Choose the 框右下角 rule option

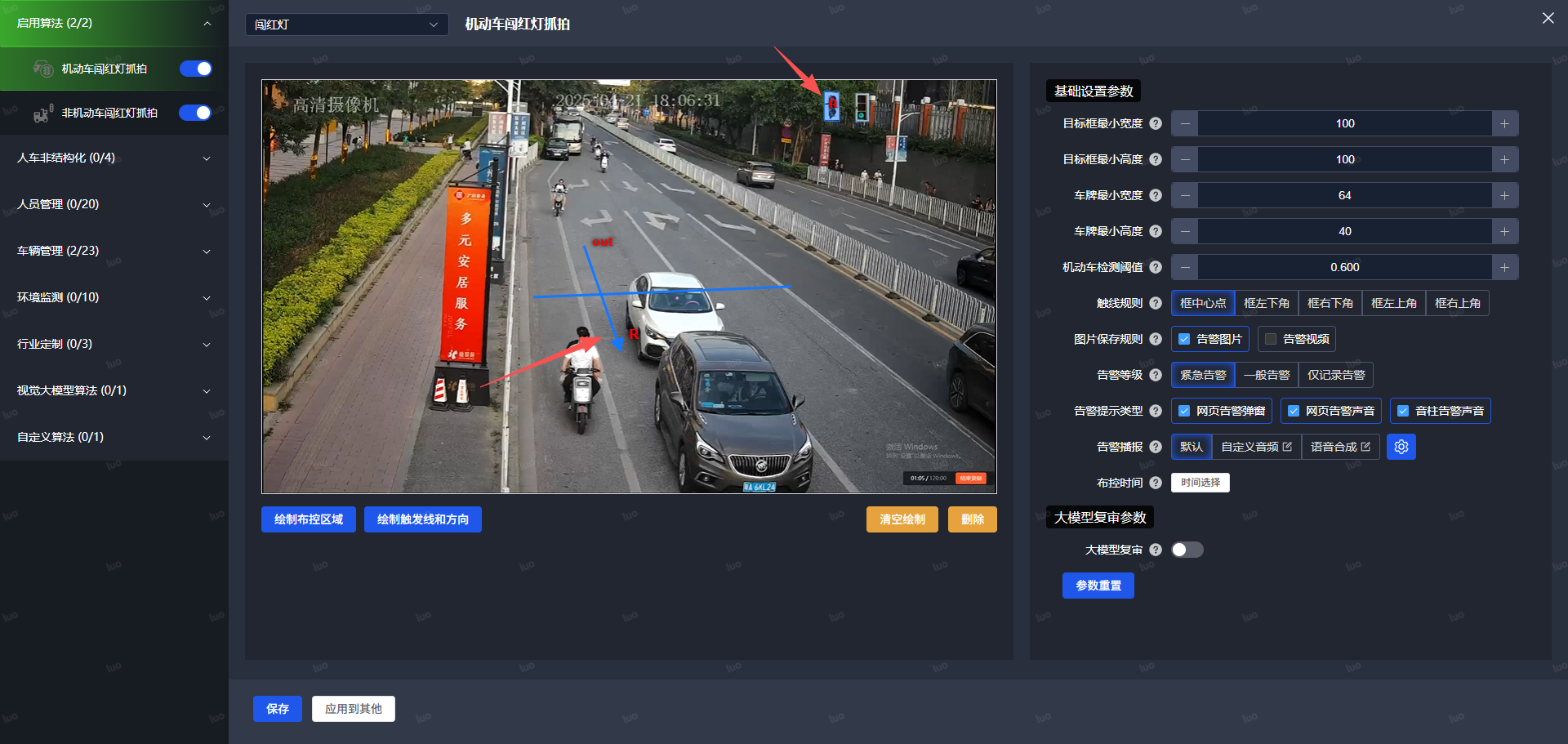[x=1330, y=303]
